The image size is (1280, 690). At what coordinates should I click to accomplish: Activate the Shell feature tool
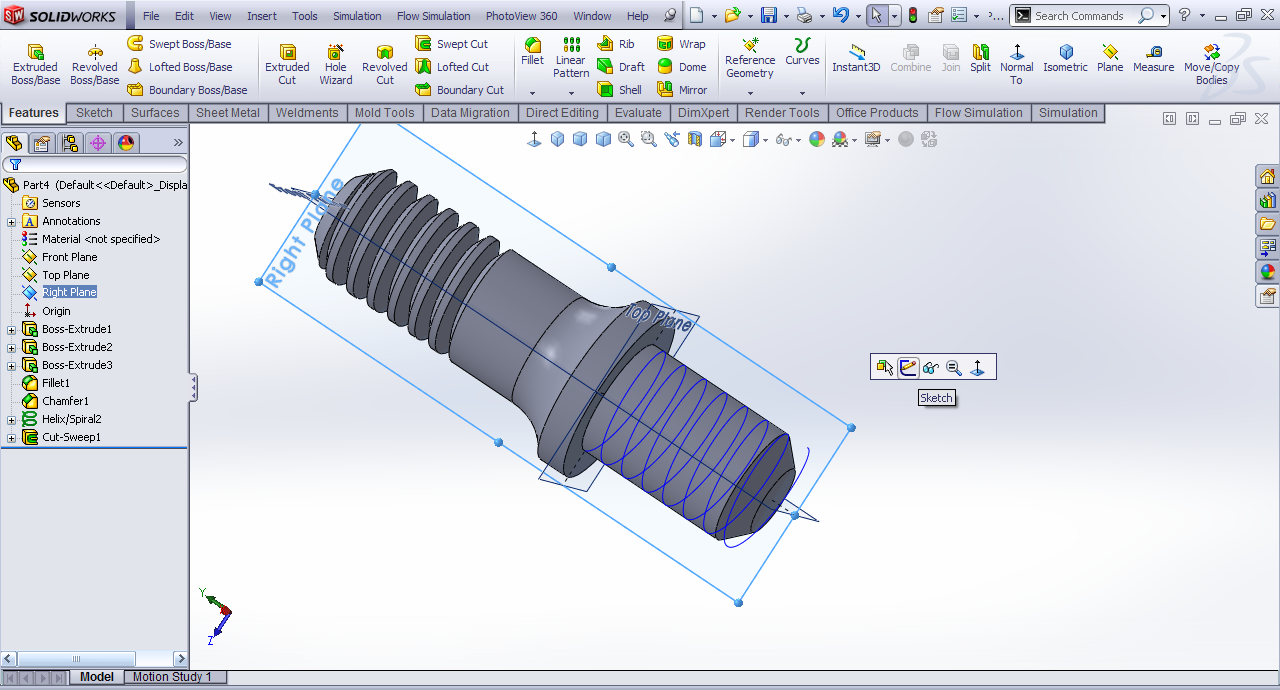[x=620, y=89]
